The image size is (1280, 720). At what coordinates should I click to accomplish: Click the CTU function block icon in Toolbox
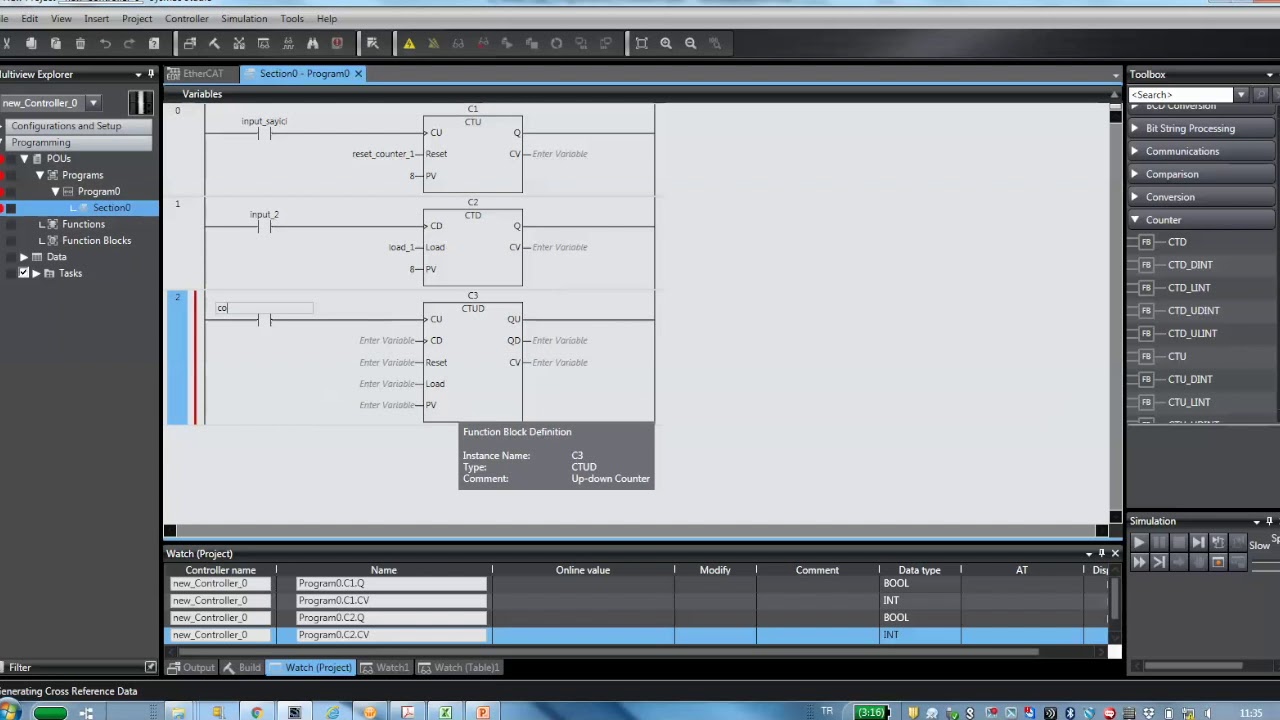(x=1146, y=356)
